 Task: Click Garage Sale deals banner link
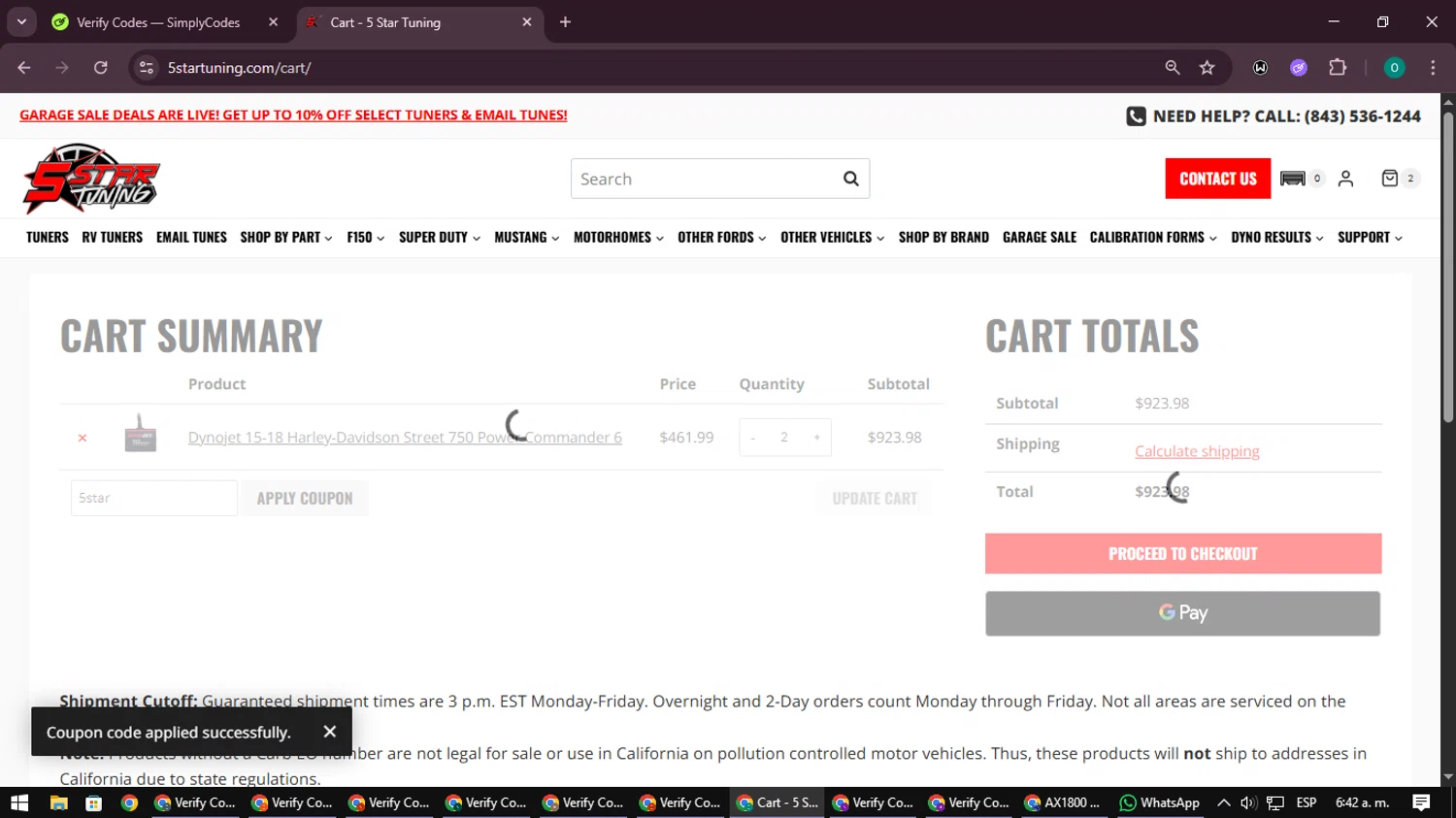[293, 115]
